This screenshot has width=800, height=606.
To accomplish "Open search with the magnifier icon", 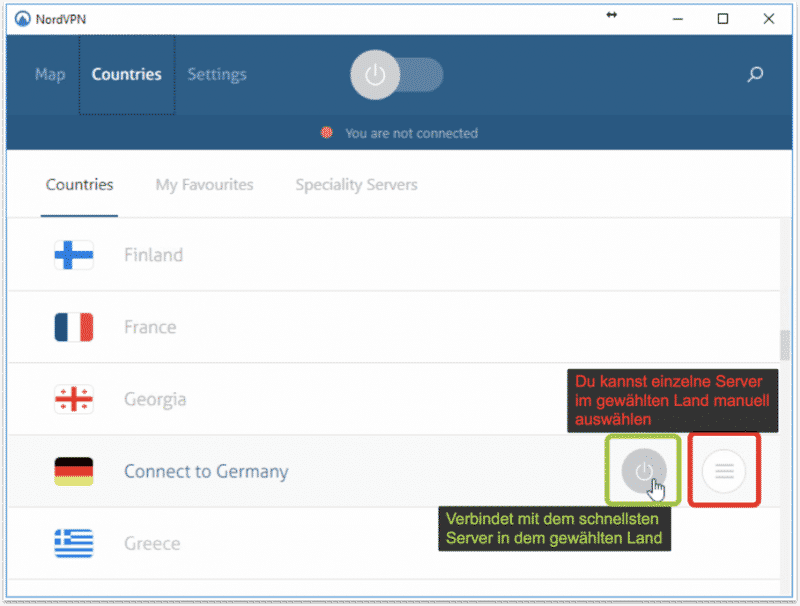I will tap(755, 74).
